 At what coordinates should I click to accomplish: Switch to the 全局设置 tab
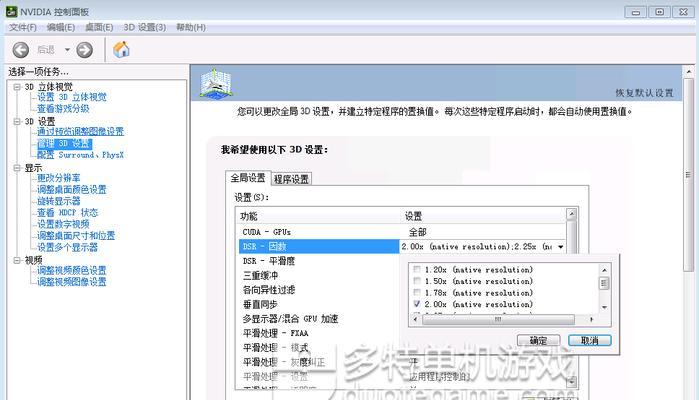pyautogui.click(x=248, y=178)
